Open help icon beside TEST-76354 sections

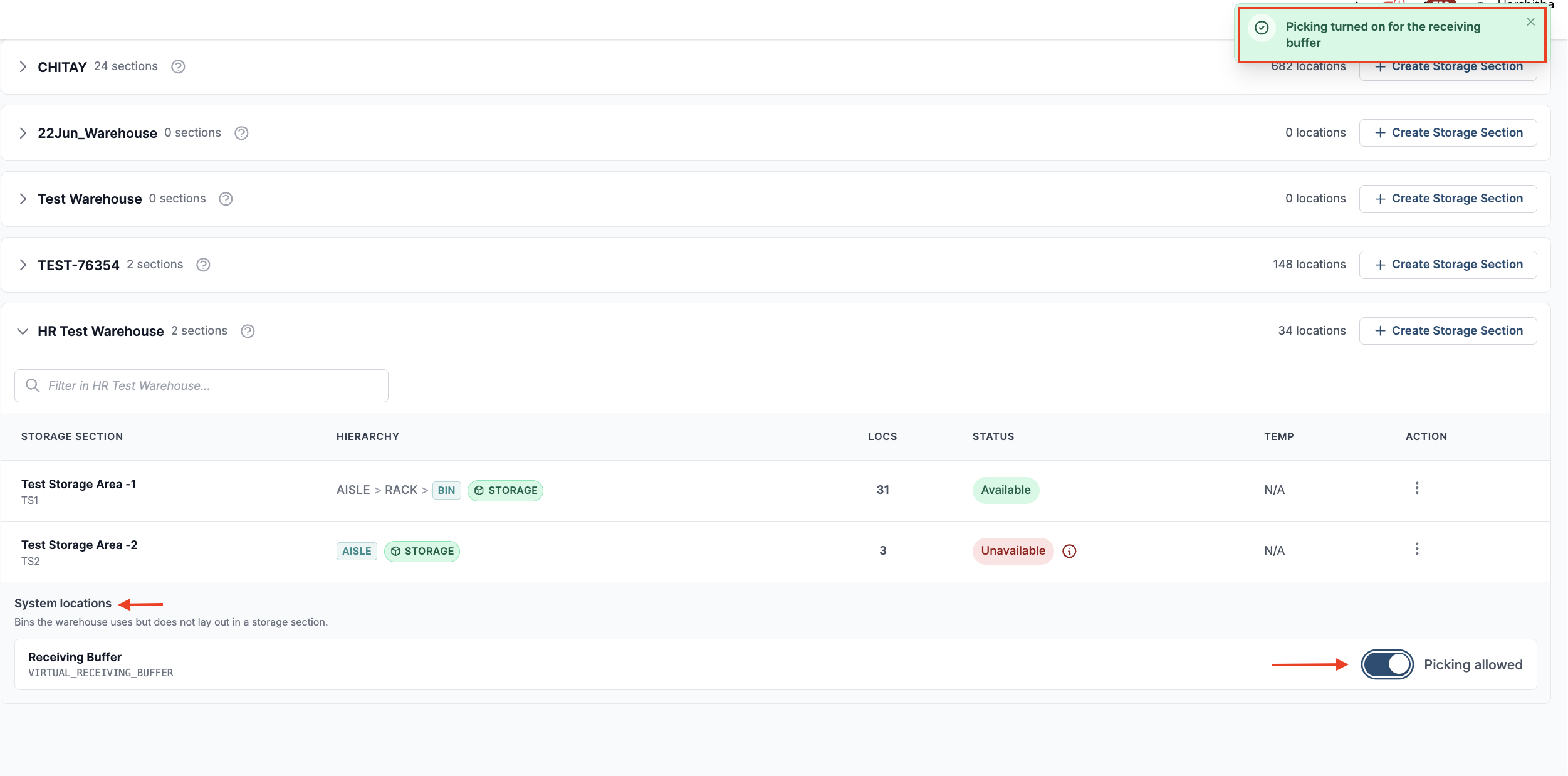pyautogui.click(x=203, y=265)
